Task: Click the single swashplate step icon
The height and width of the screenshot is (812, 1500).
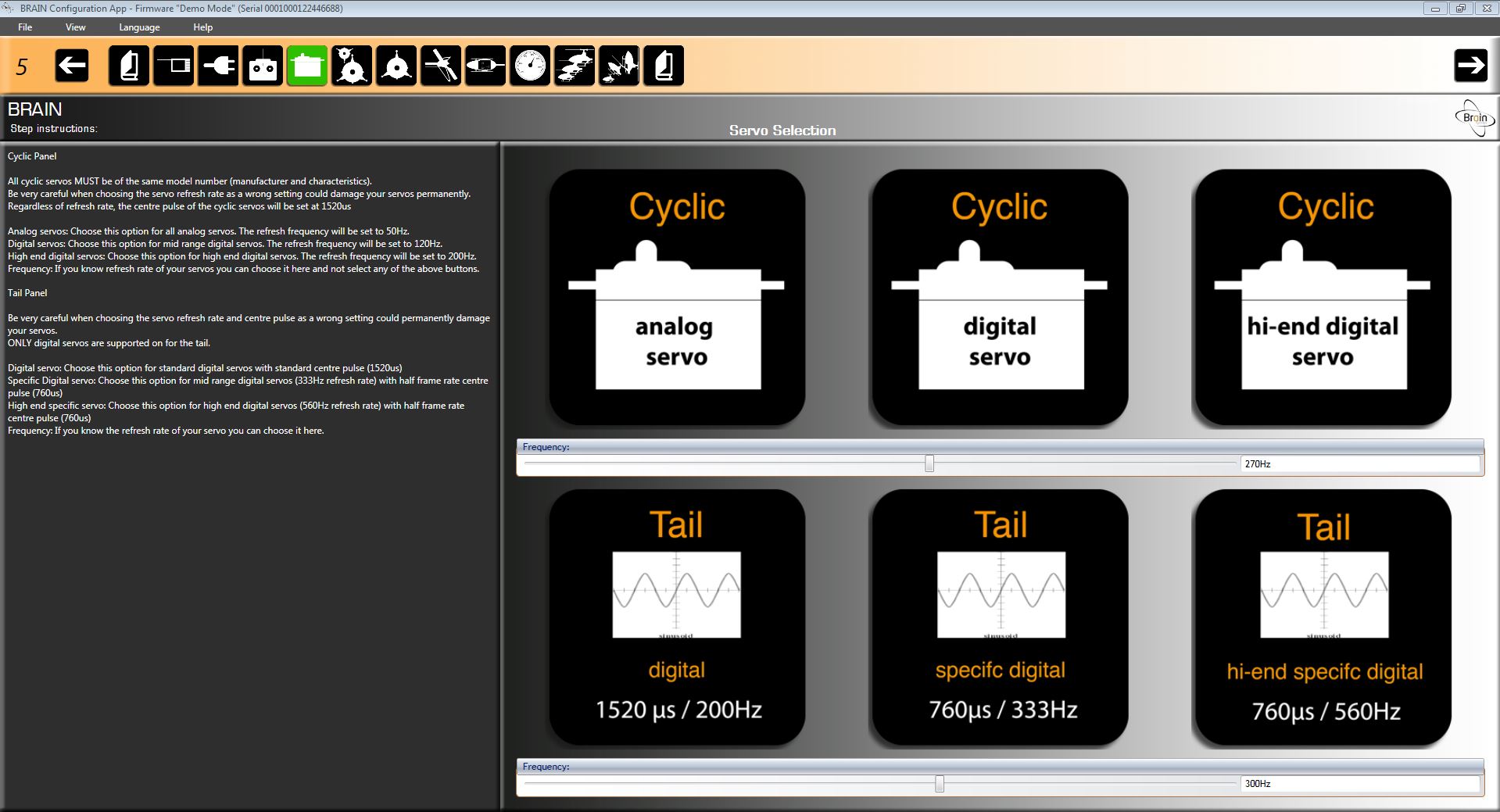Action: pyautogui.click(x=396, y=66)
